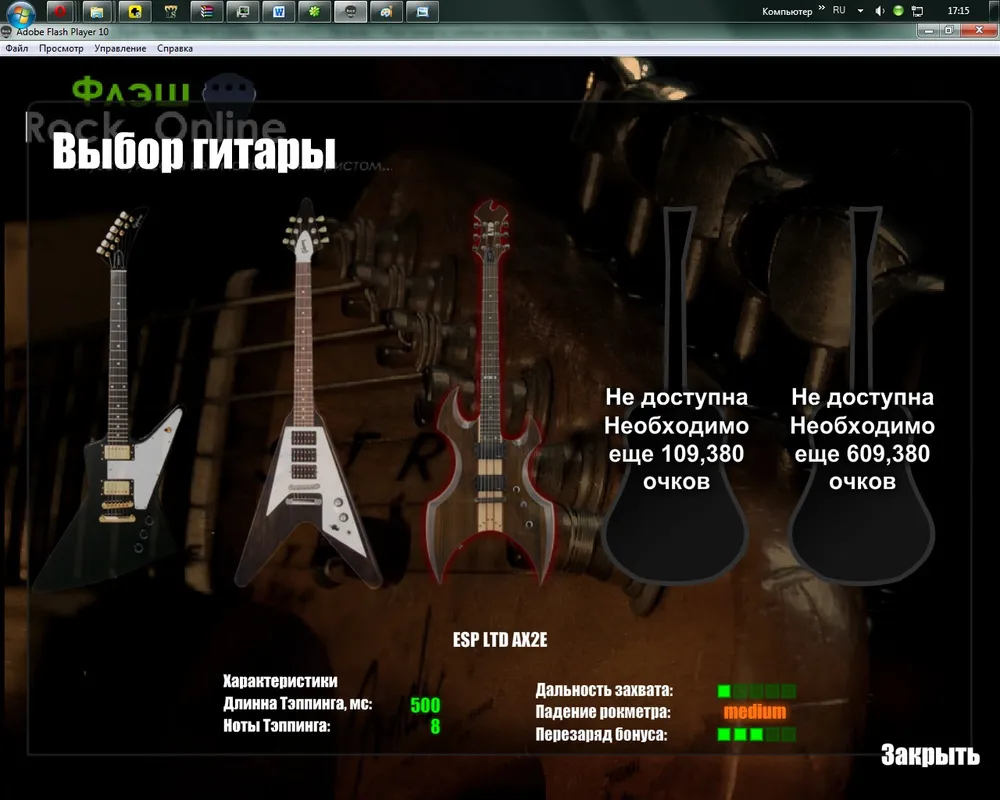Image resolution: width=1000 pixels, height=800 pixels.
Task: Click the monitor taskbar icon
Action: pyautogui.click(x=242, y=11)
